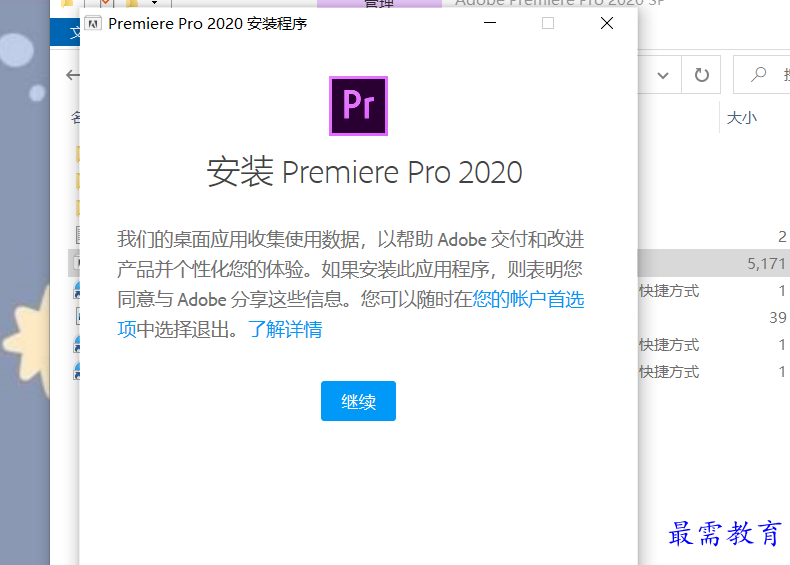The image size is (790, 565).
Task: Click the refresh icon in File Explorer
Action: [701, 75]
